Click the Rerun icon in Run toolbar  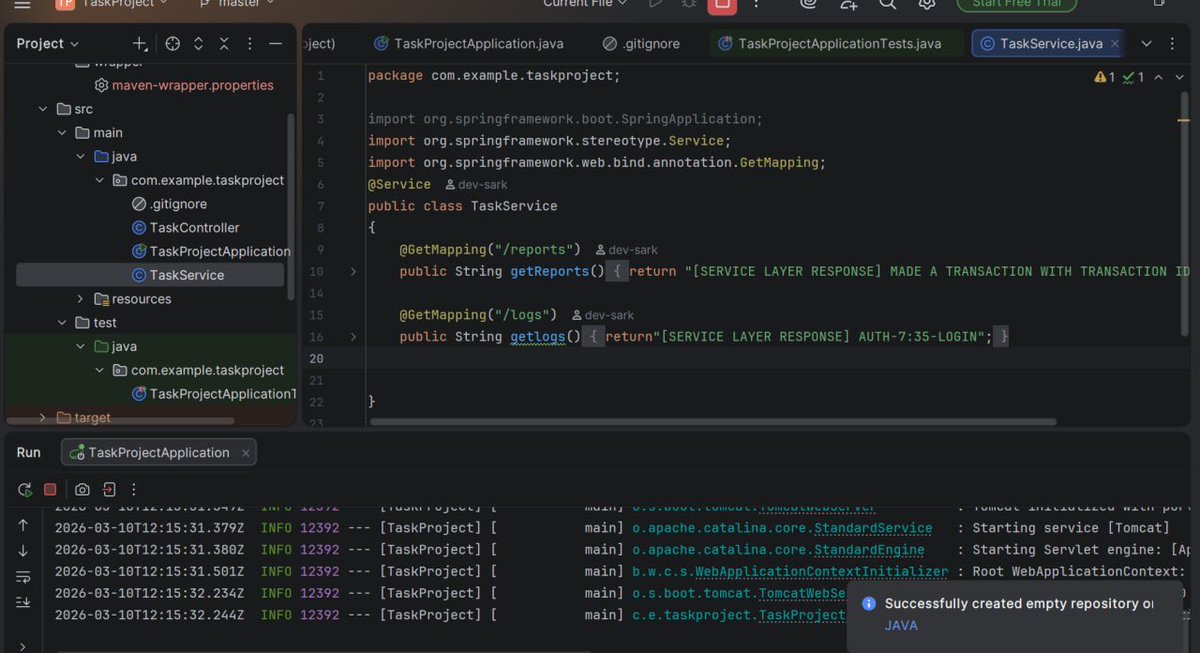[25, 490]
